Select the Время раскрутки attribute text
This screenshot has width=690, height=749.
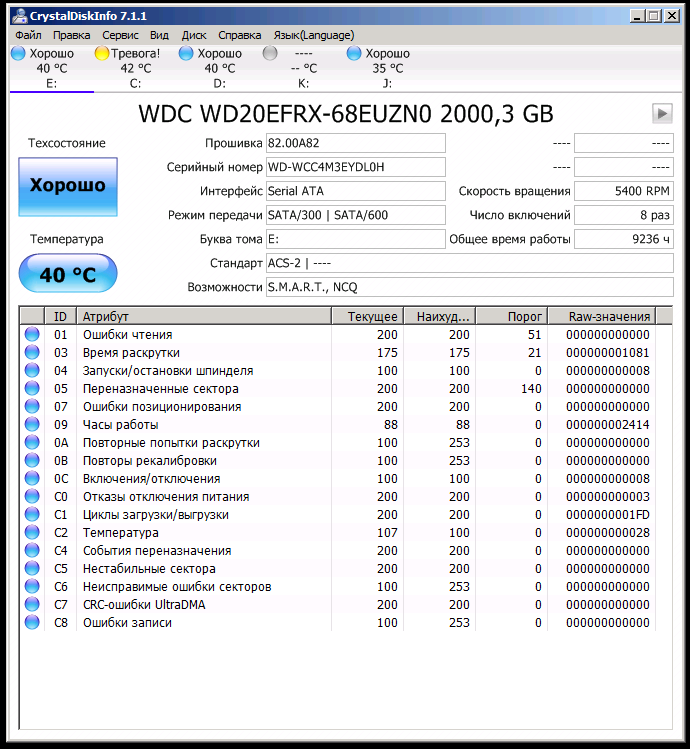coord(131,353)
